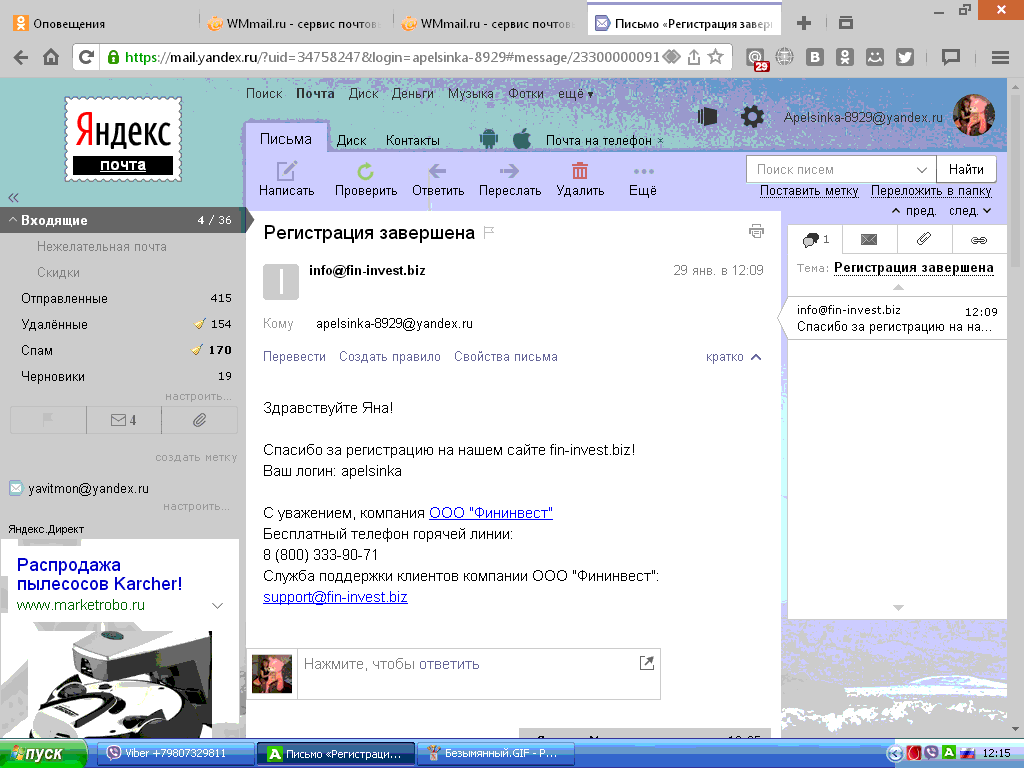Switch to the Письма tab
This screenshot has height=768, width=1024.
(x=286, y=138)
